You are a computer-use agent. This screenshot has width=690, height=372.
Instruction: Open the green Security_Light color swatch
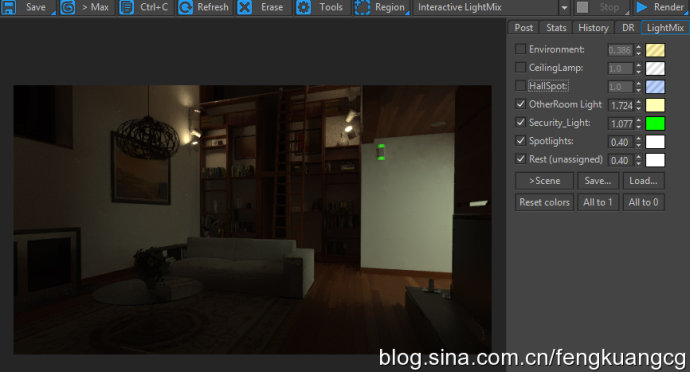655,123
